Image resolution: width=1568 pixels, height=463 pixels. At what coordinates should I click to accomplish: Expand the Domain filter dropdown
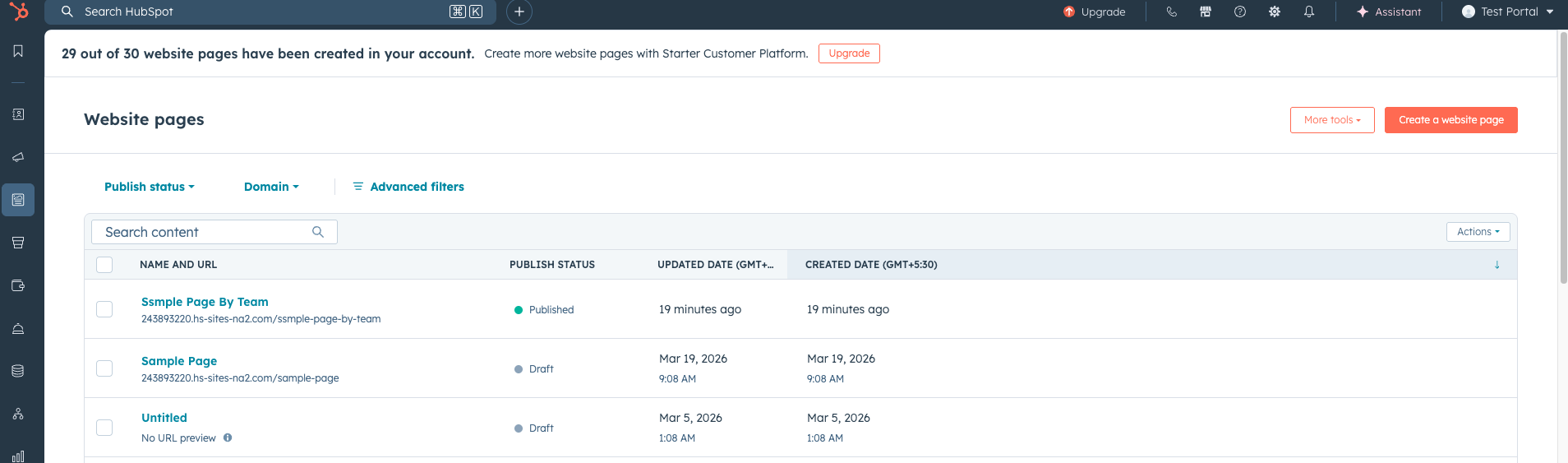tap(271, 187)
